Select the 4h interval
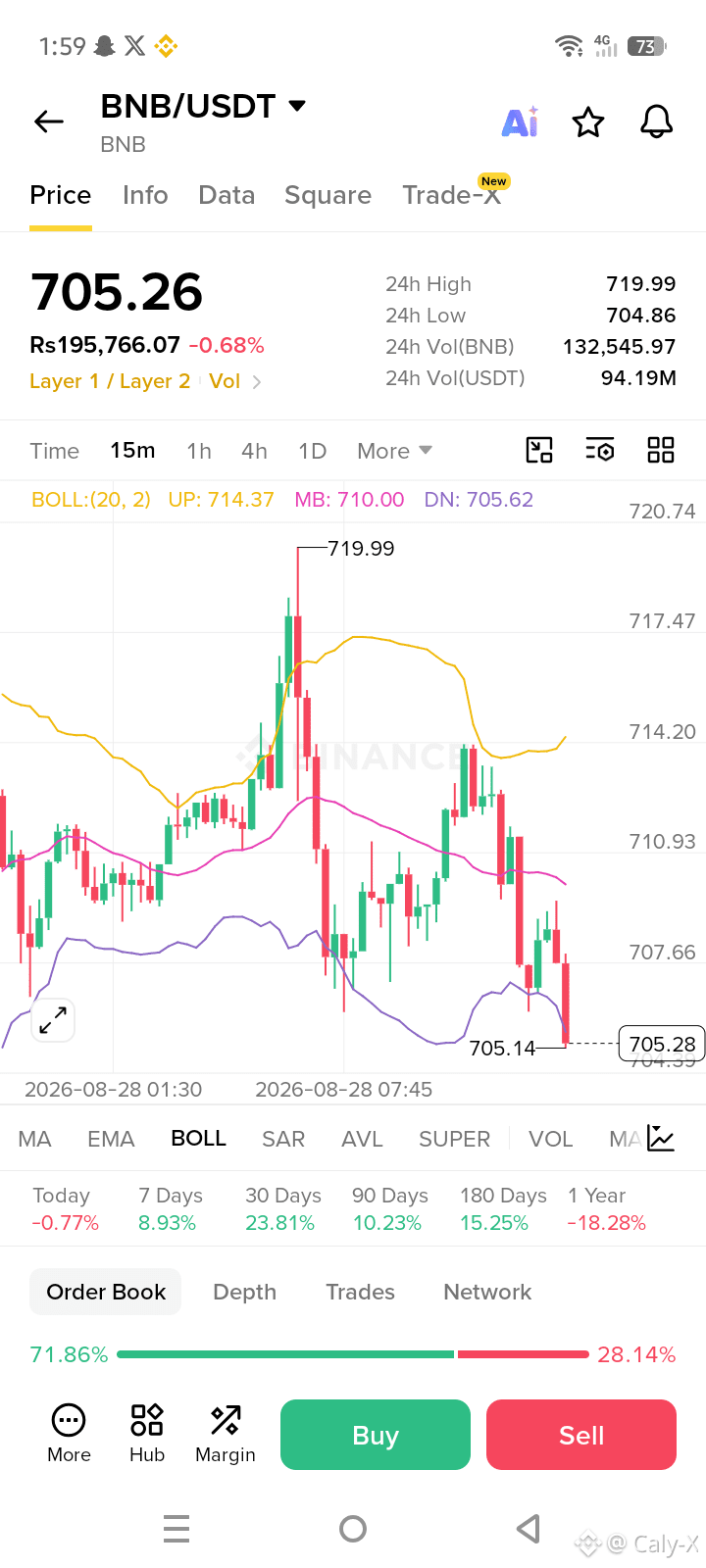This screenshot has height=1568, width=706. (x=254, y=451)
